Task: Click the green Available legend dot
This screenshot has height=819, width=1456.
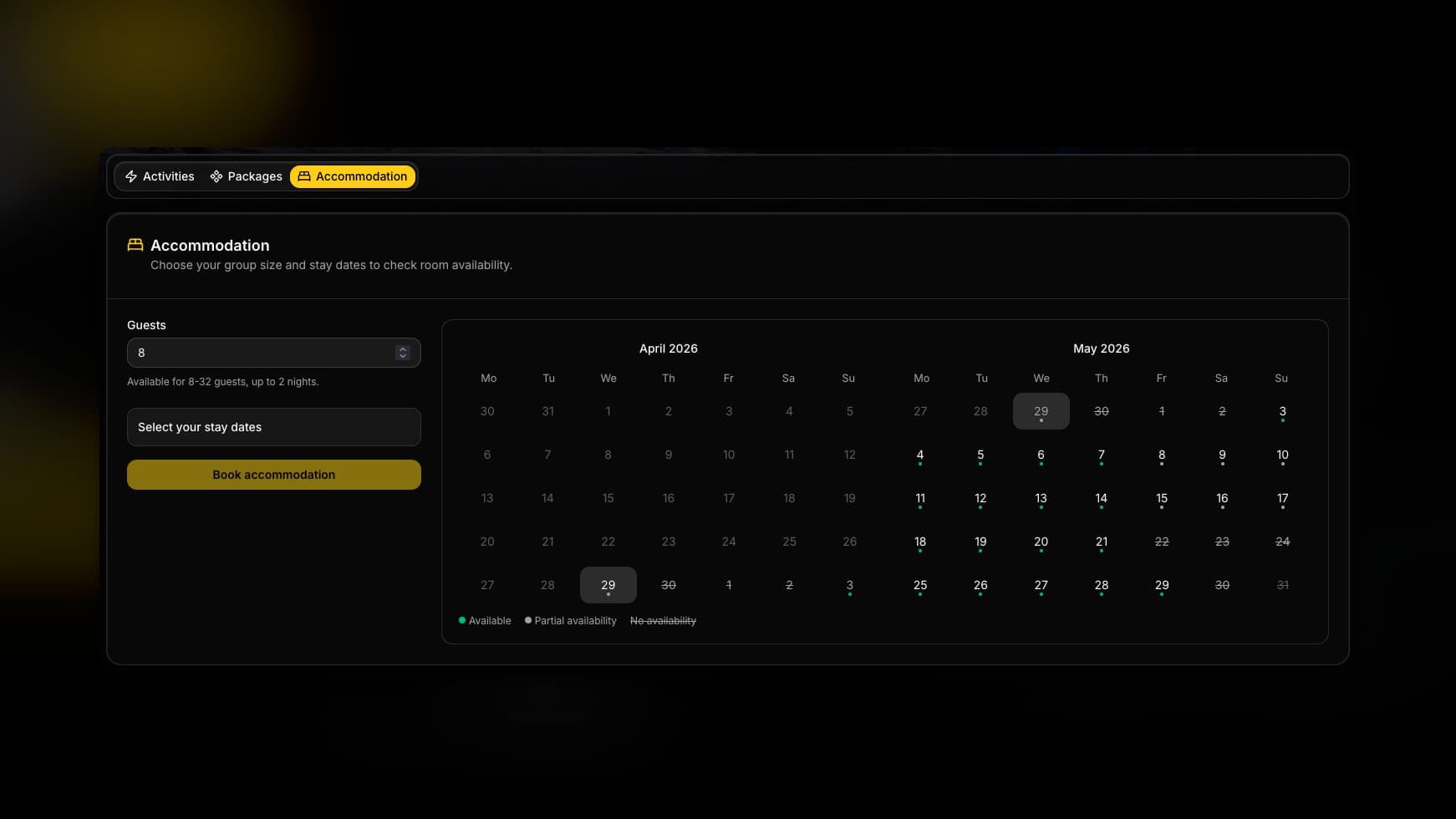Action: 462,621
